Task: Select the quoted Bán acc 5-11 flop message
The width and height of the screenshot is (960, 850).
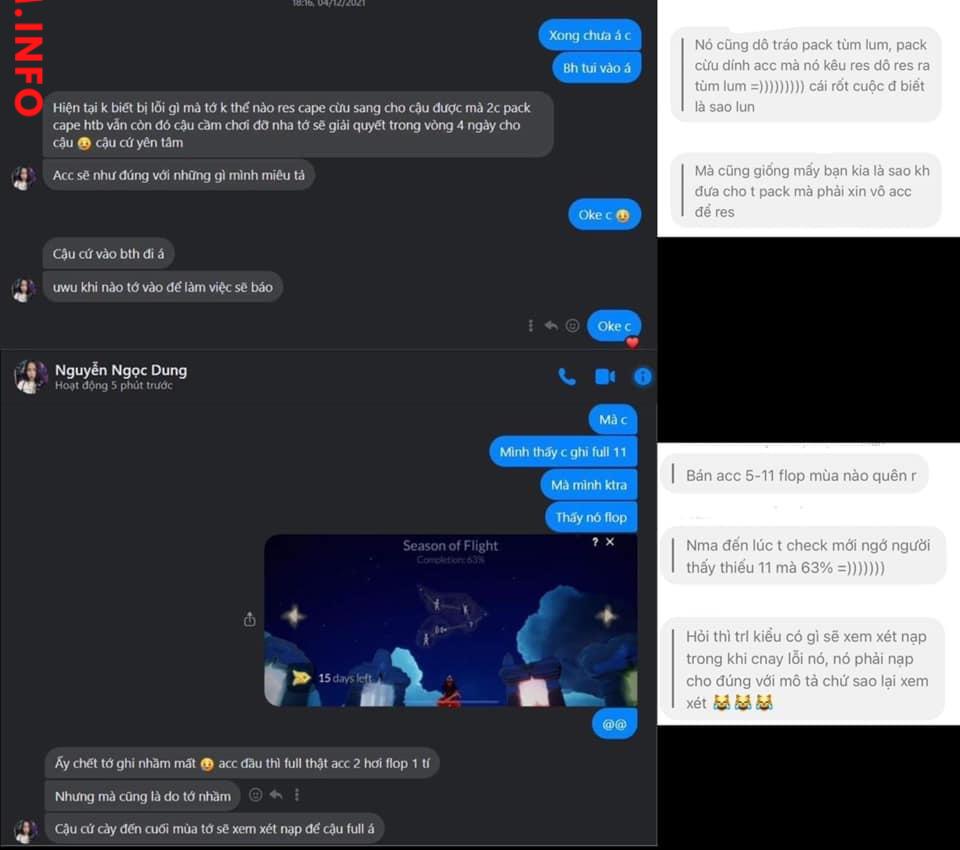Action: 794,475
